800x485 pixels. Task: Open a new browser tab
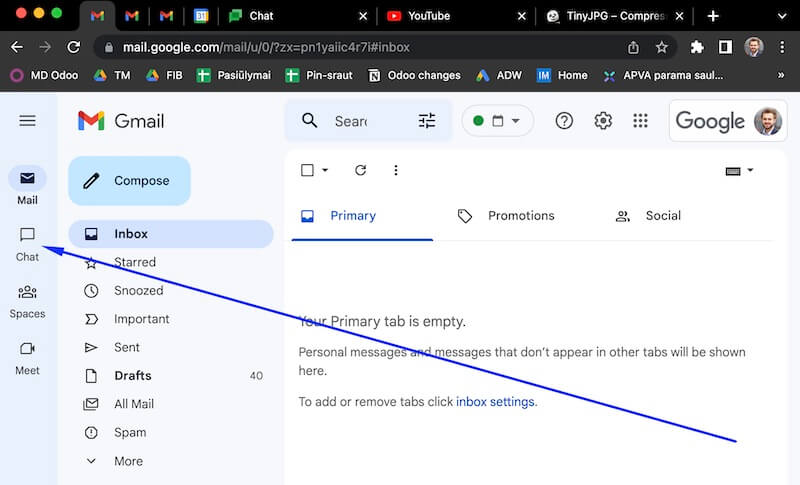(713, 16)
